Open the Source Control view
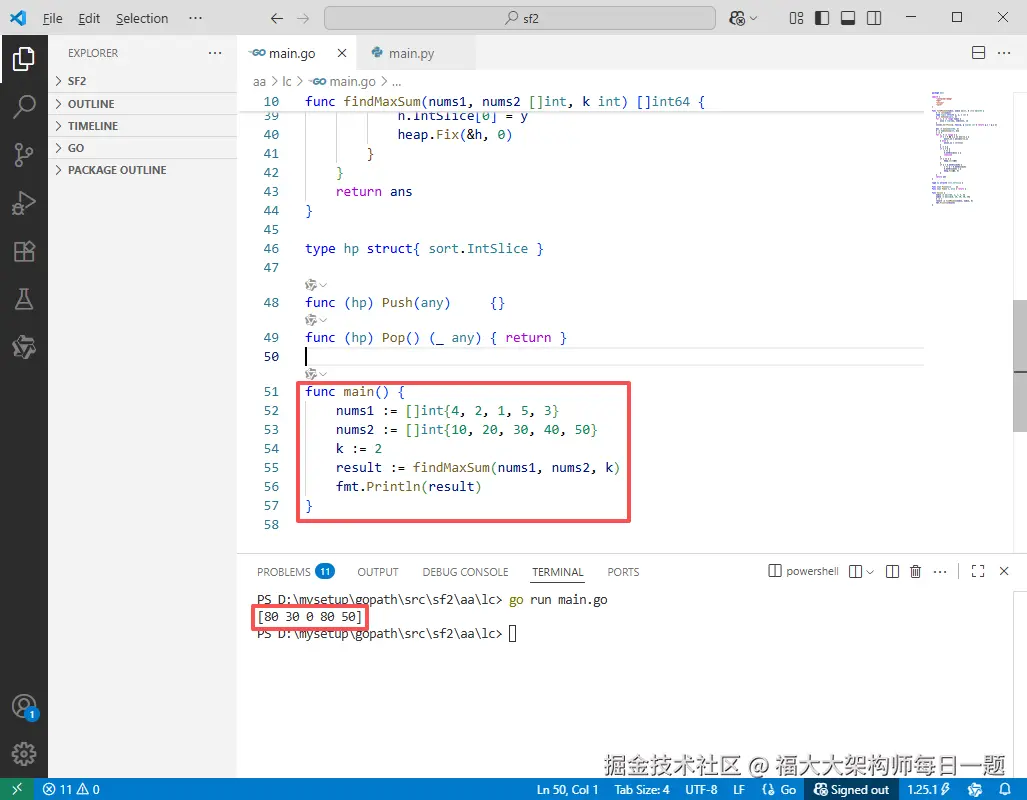1027x800 pixels. [24, 155]
